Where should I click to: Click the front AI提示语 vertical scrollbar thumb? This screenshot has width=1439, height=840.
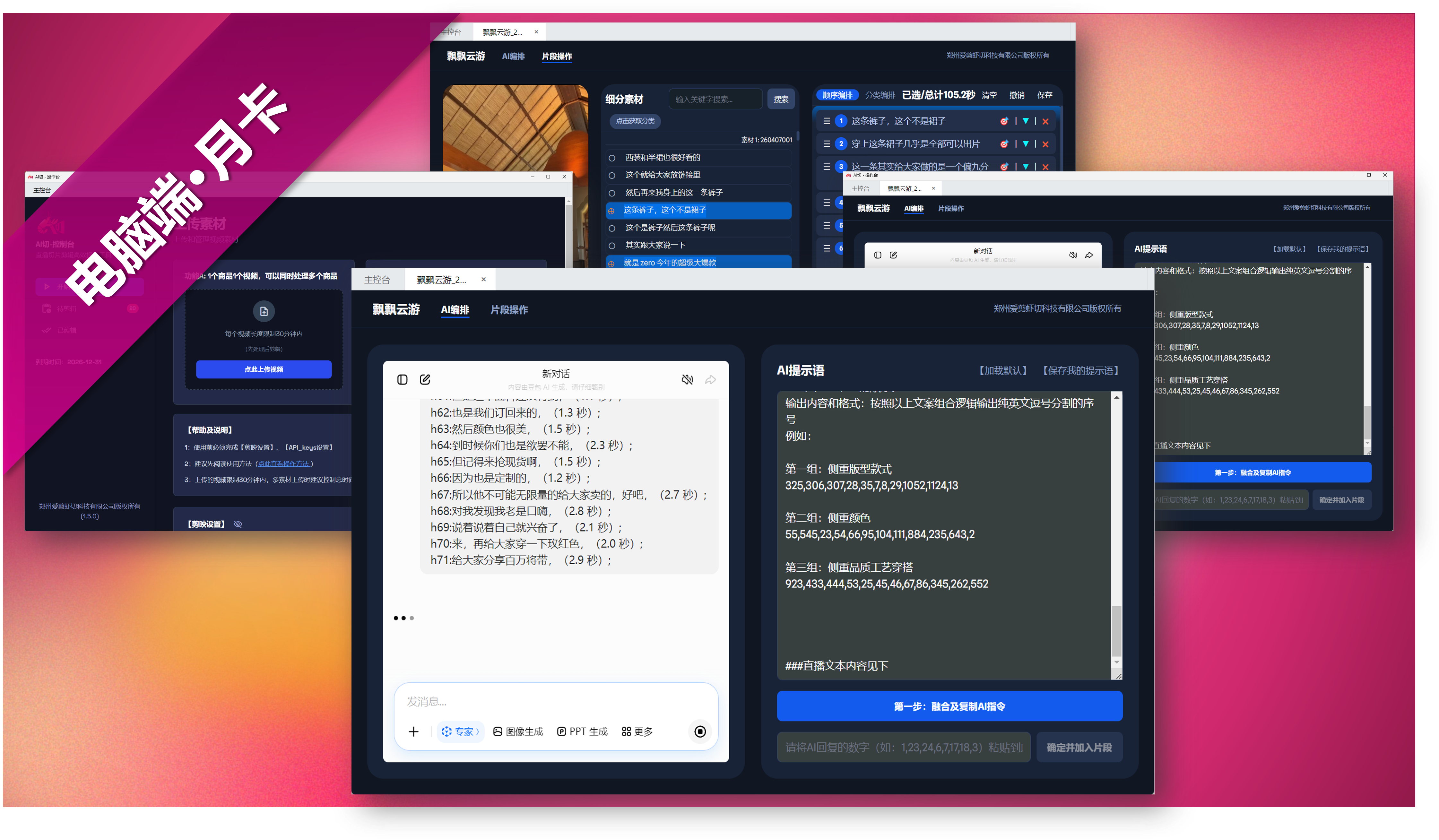point(1116,631)
